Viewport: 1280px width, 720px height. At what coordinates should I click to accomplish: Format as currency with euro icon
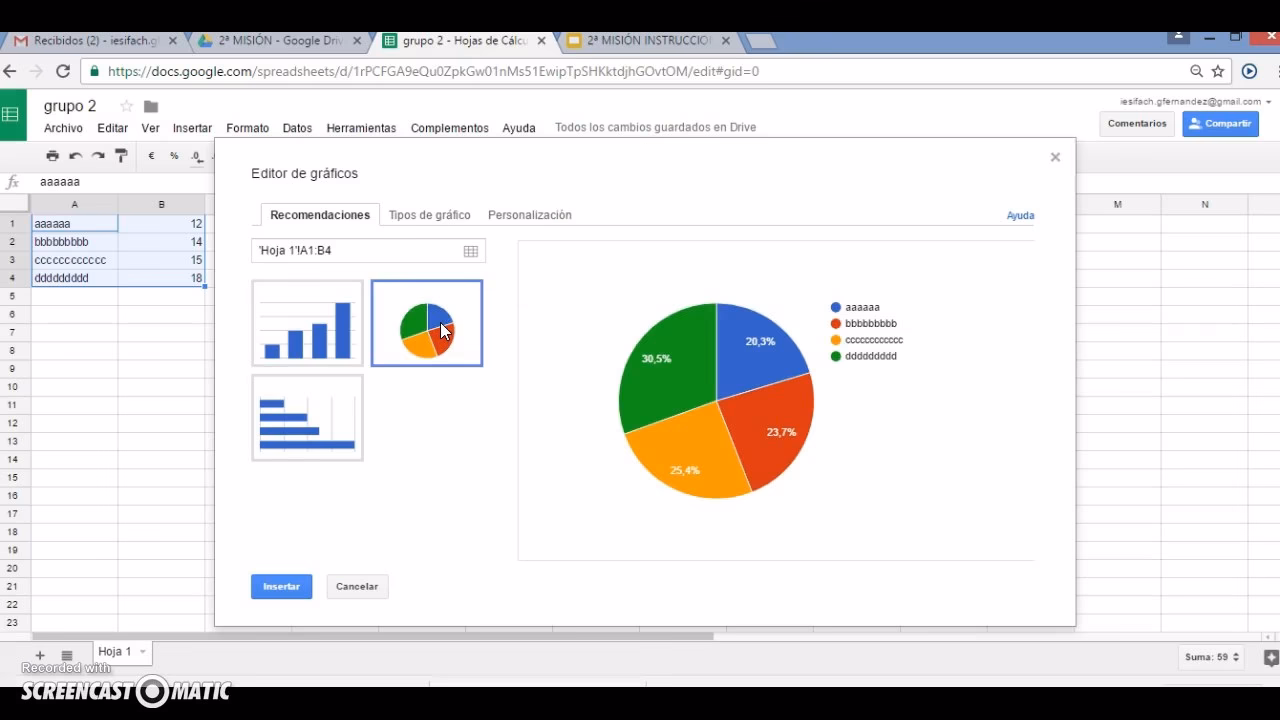click(x=151, y=156)
